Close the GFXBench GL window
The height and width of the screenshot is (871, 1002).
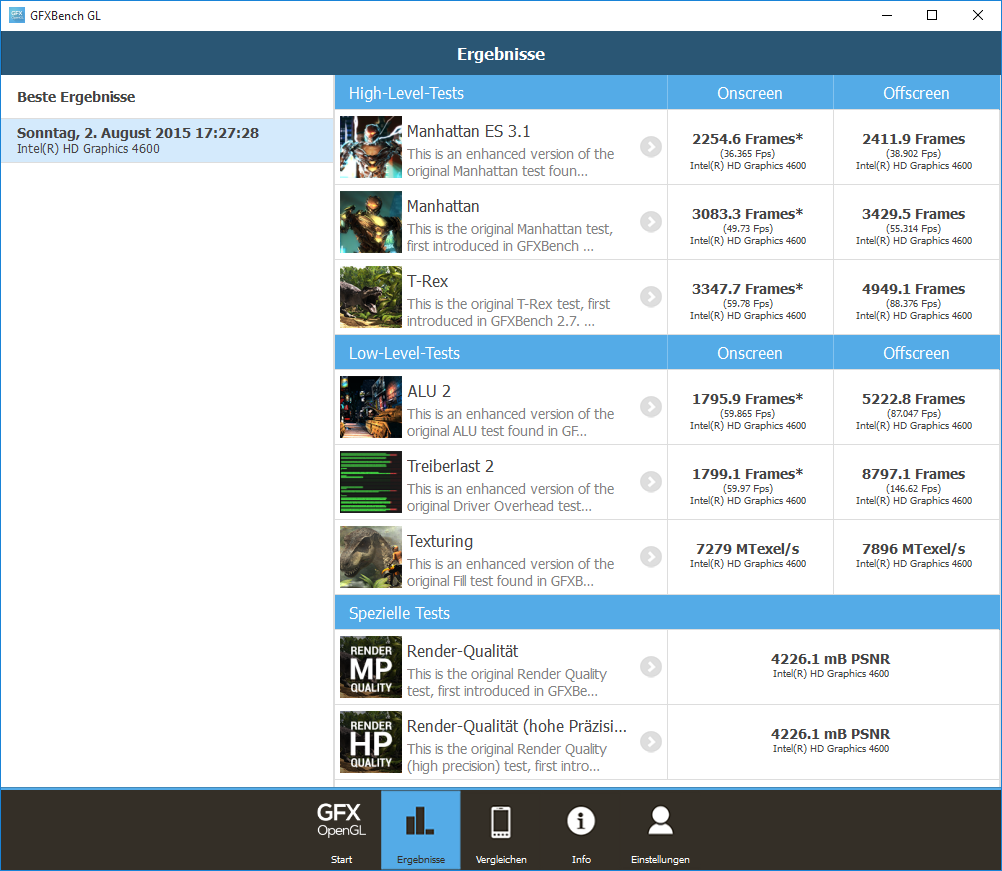(x=978, y=15)
